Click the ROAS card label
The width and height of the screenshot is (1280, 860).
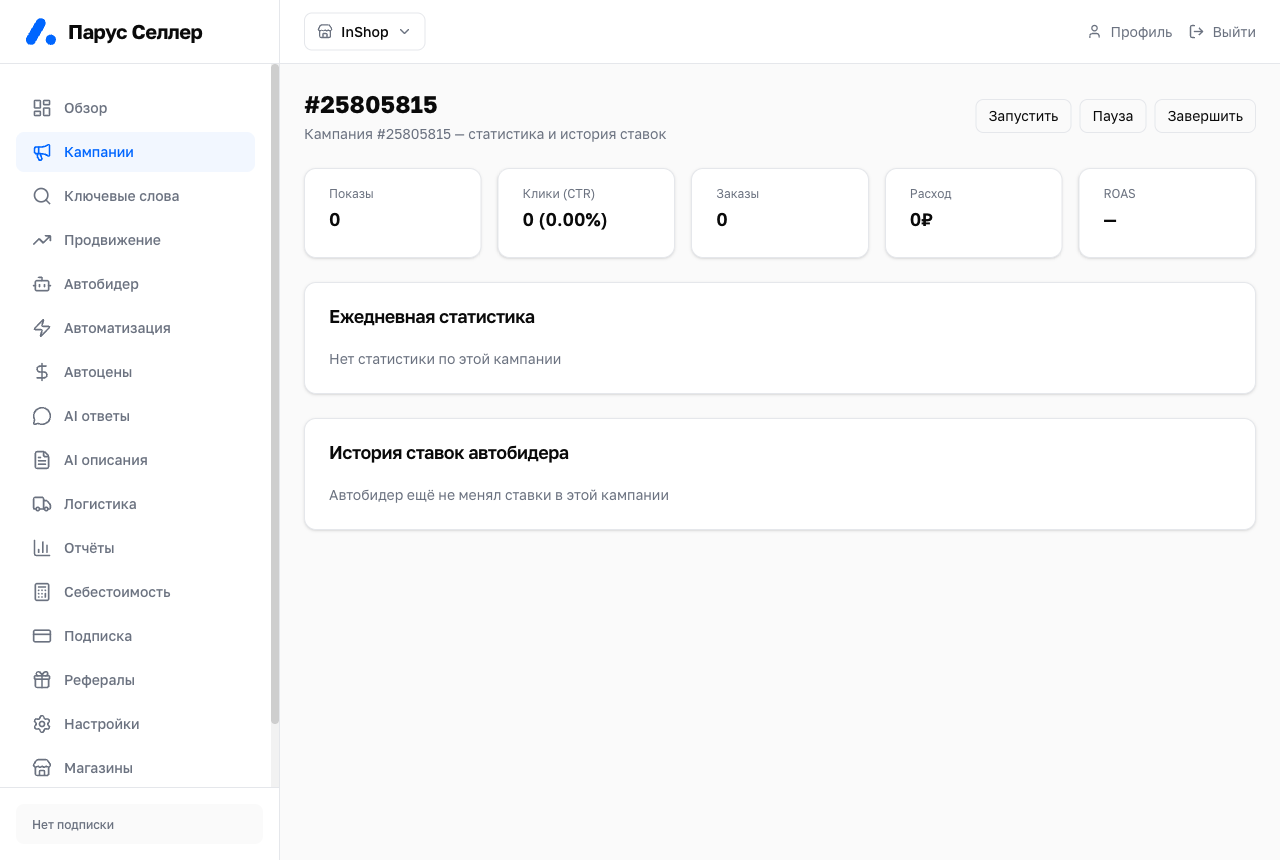(1120, 194)
